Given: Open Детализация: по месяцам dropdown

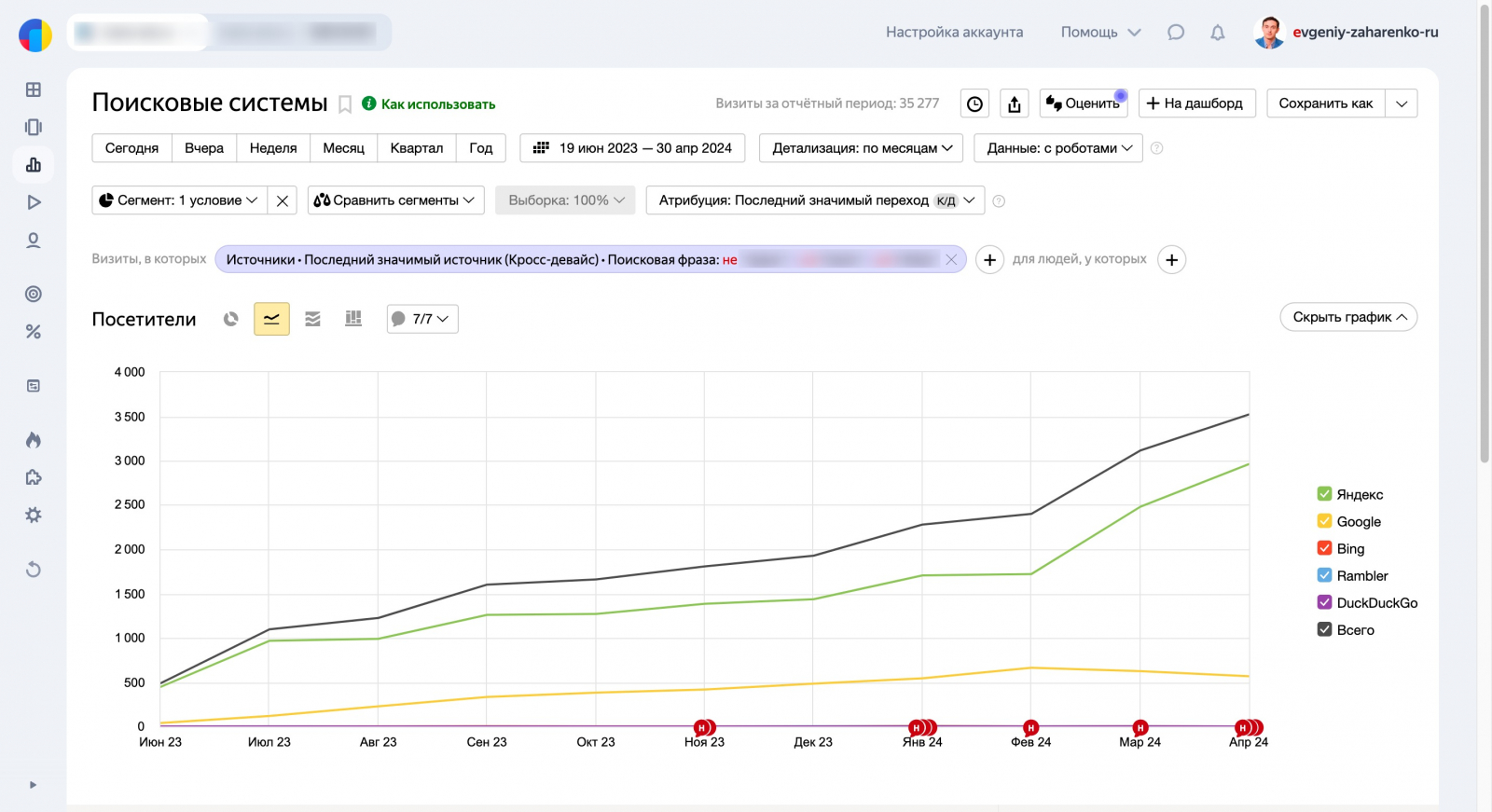Looking at the screenshot, I should [862, 148].
